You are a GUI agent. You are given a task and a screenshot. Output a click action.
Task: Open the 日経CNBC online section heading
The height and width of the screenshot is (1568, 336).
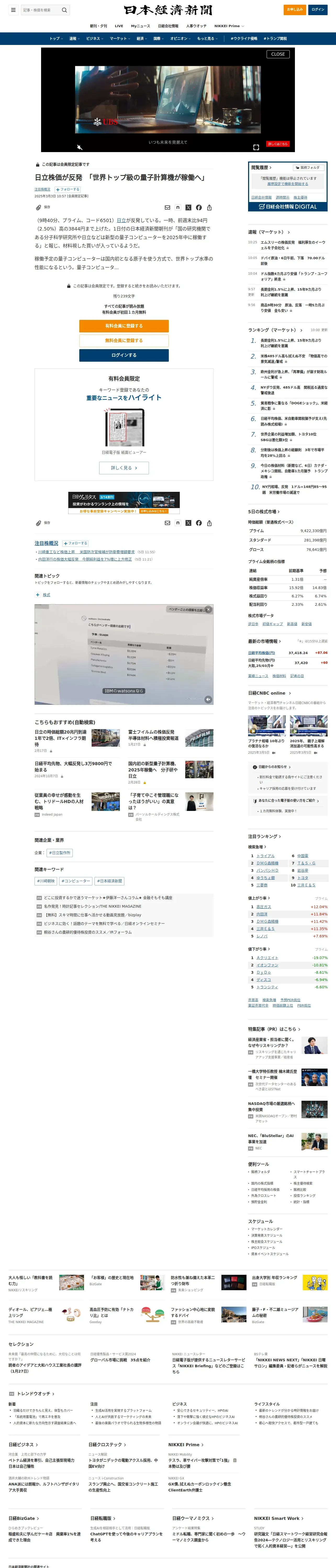point(270,693)
